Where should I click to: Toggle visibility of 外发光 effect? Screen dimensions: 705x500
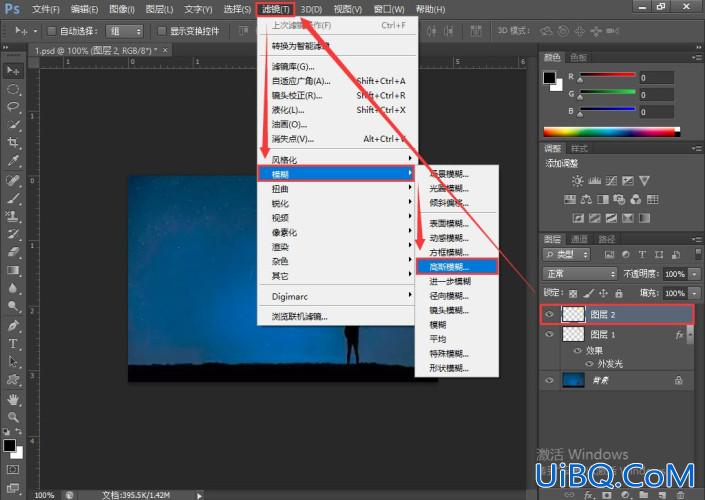(x=589, y=364)
